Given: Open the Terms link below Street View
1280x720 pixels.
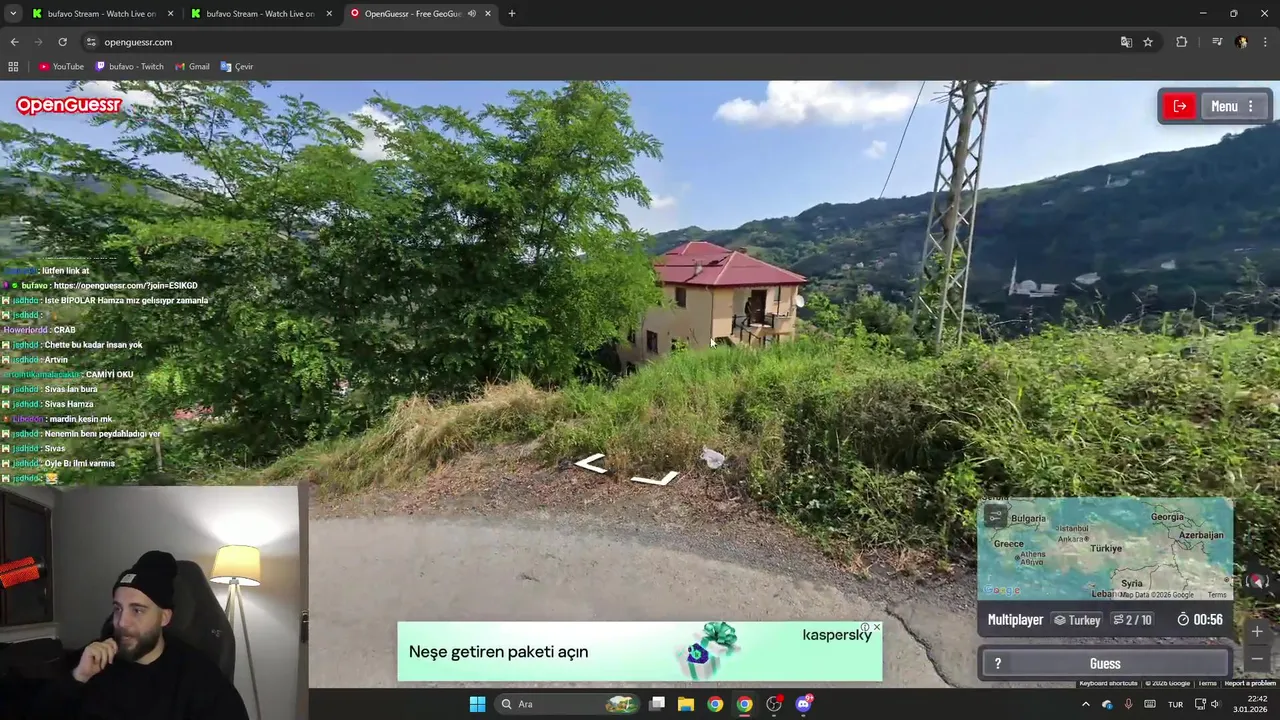Looking at the screenshot, I should pyautogui.click(x=1207, y=683).
